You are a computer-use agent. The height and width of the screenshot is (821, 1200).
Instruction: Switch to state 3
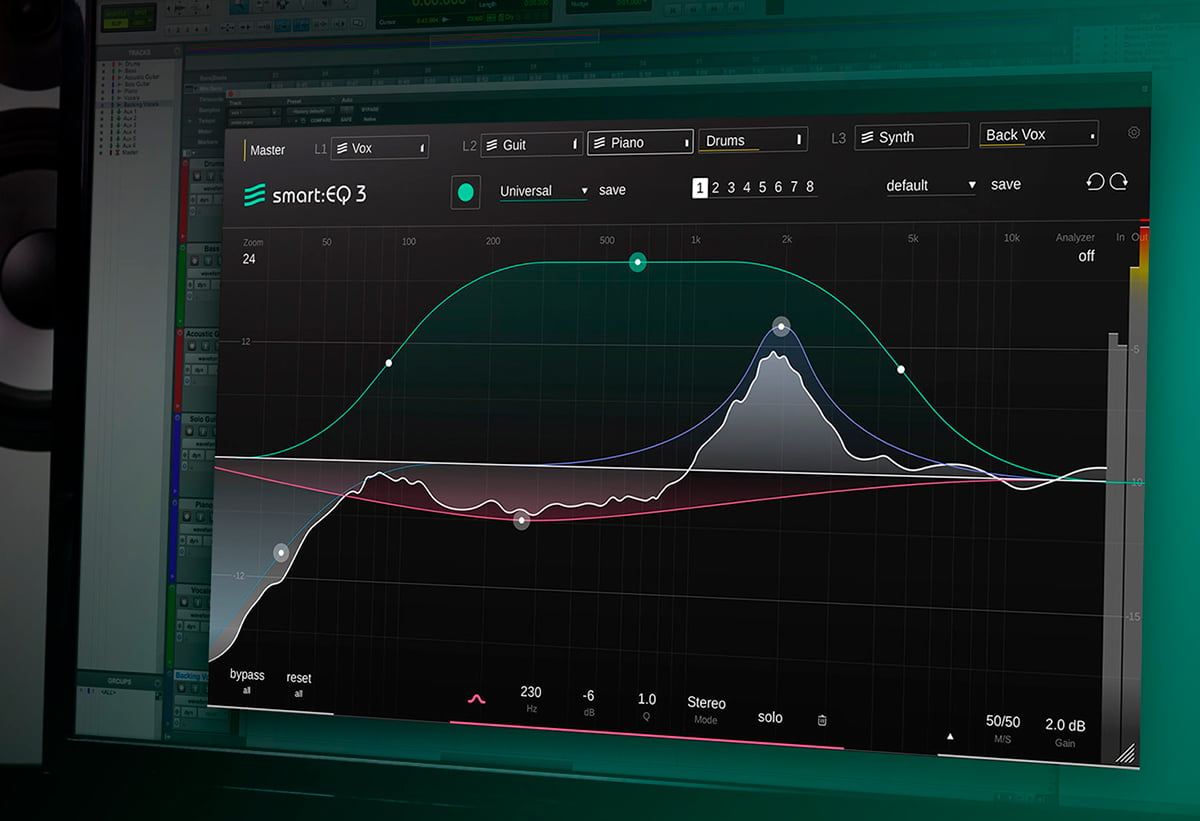(x=731, y=187)
